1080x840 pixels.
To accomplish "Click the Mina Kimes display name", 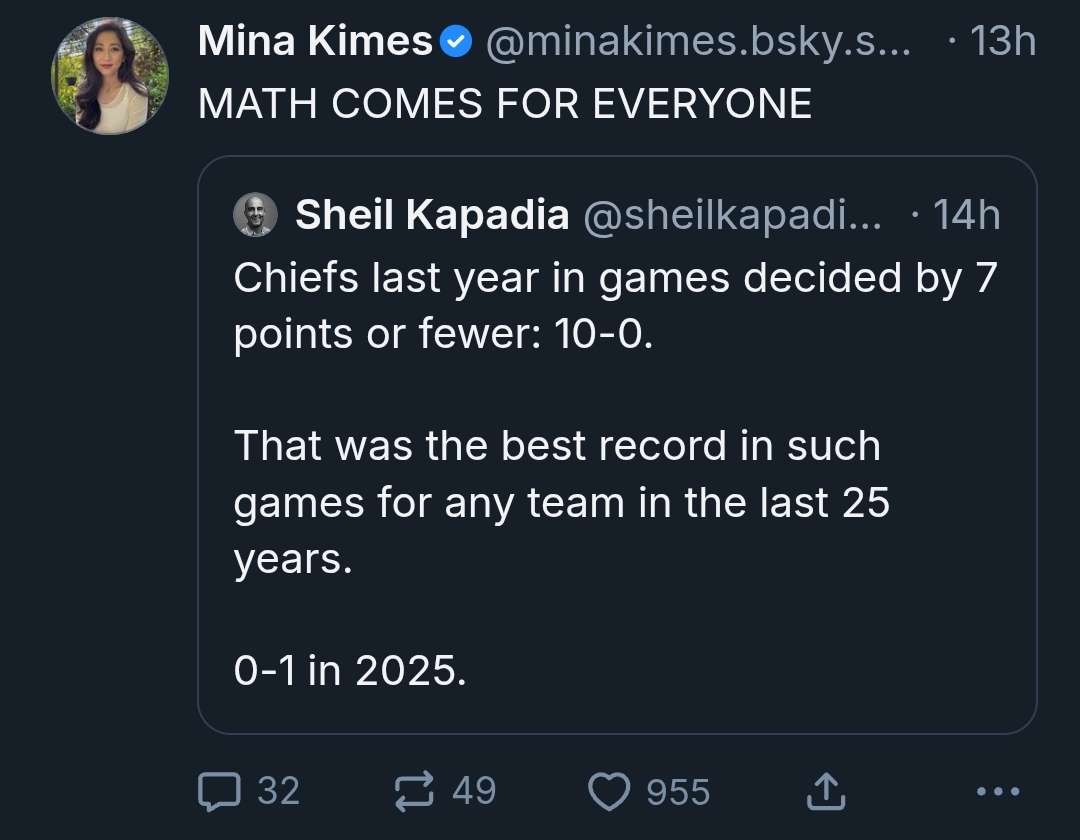I will [315, 41].
